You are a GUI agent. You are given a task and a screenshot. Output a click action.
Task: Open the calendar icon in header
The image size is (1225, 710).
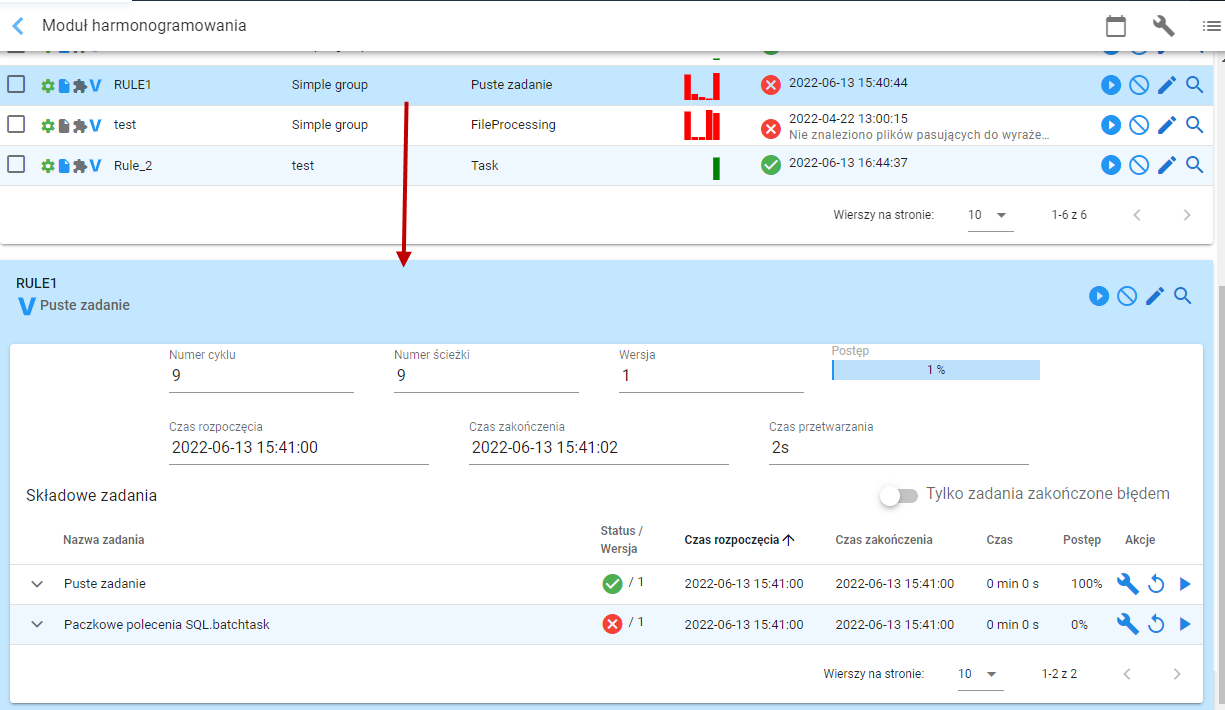click(x=1116, y=26)
